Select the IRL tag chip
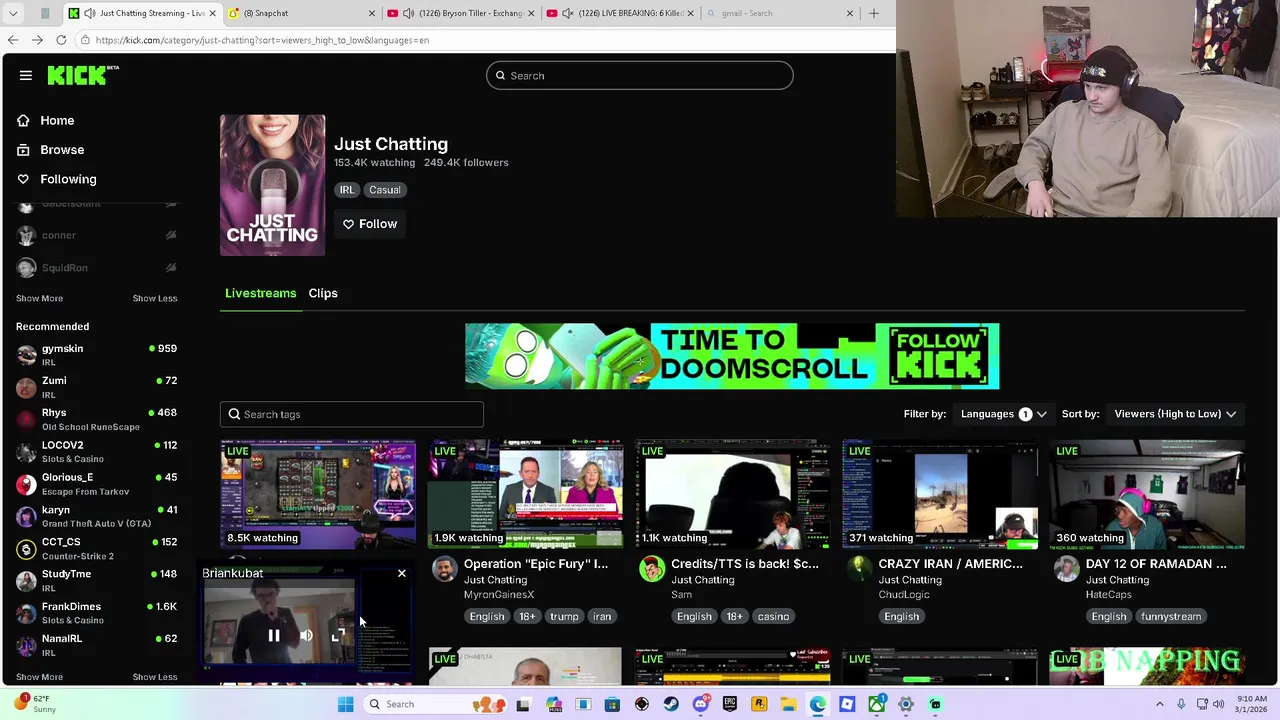Screen dimensions: 1280x720 [x=346, y=190]
